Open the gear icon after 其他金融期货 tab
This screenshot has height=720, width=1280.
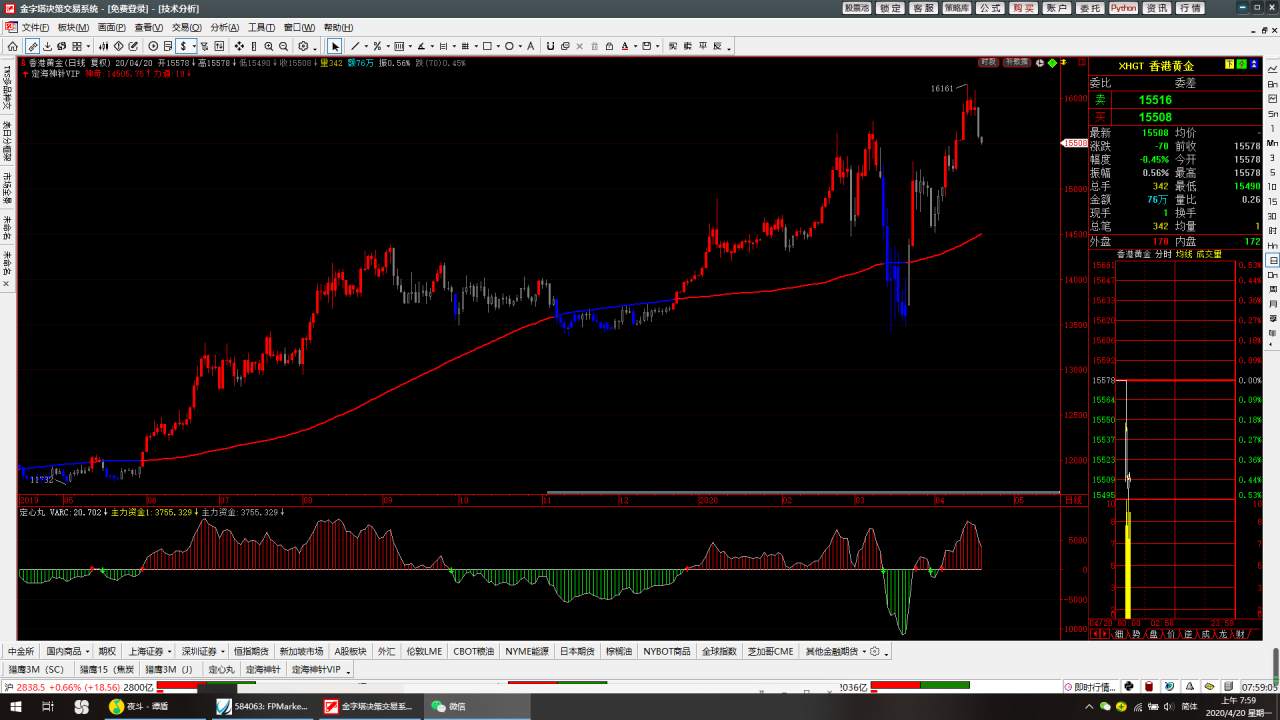point(874,651)
